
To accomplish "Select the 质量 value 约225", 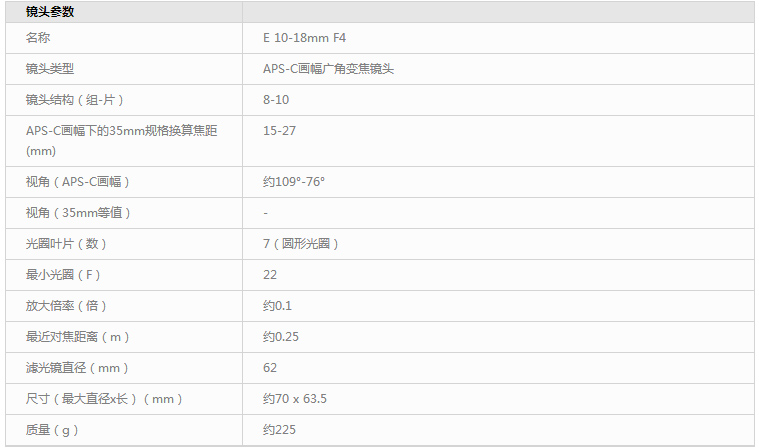I will [279, 430].
